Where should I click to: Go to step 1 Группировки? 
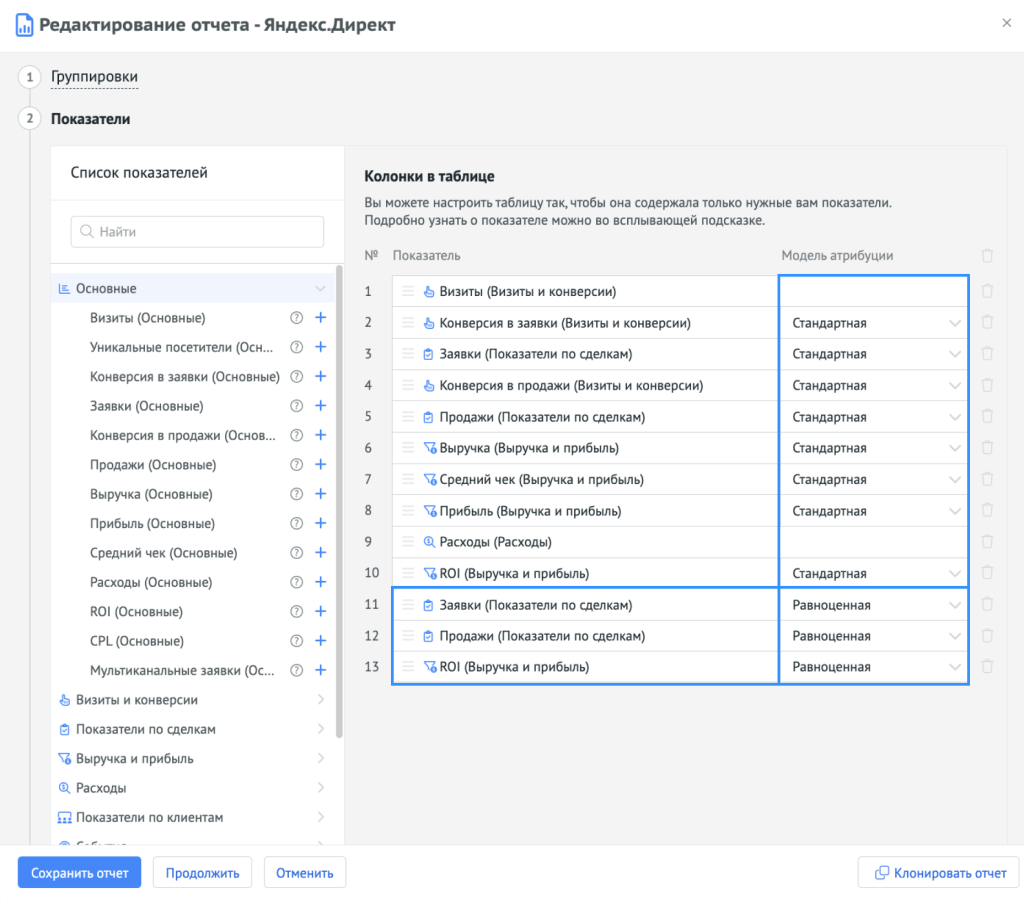point(94,77)
